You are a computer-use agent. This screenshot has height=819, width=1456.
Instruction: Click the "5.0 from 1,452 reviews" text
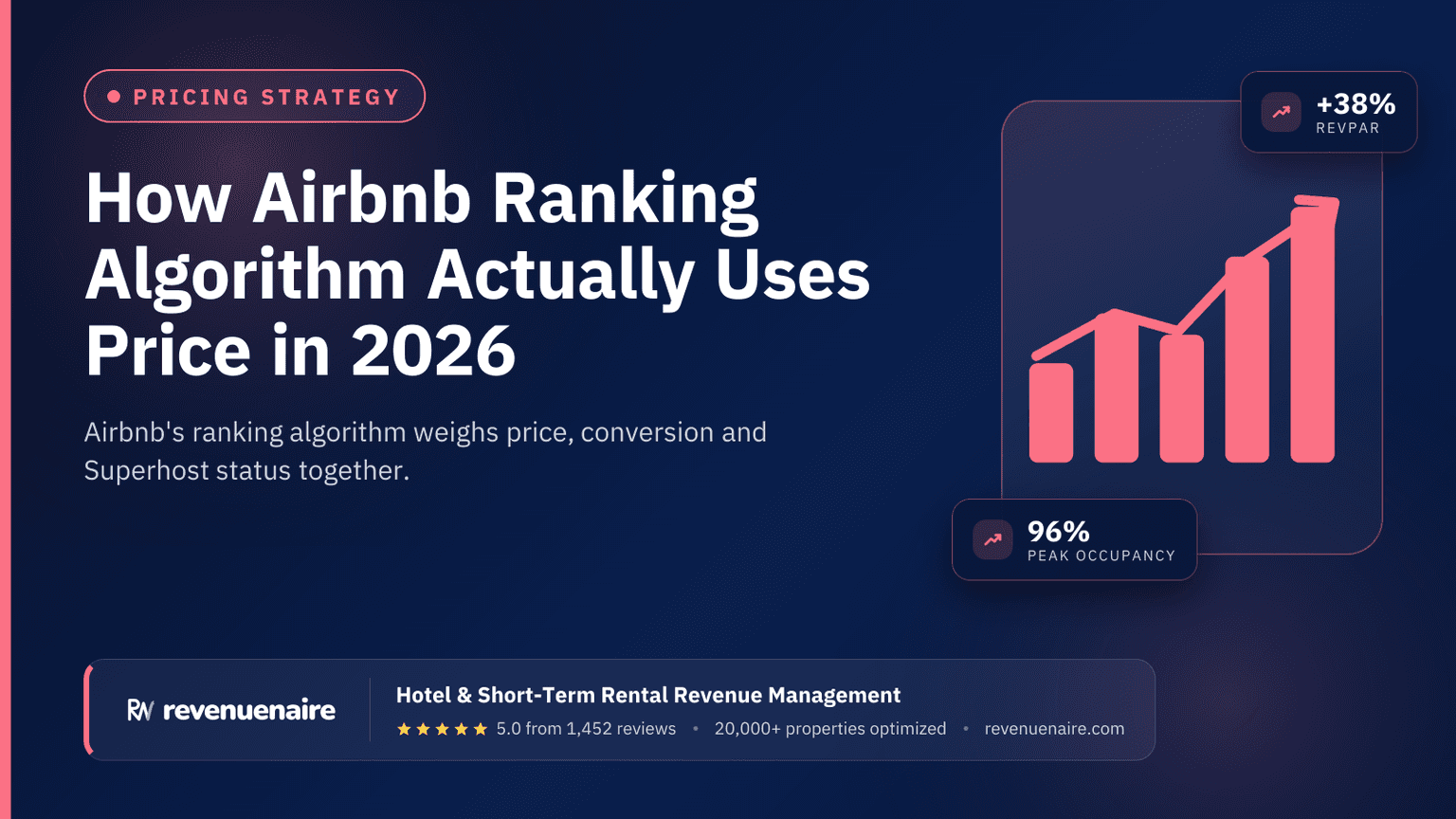click(x=586, y=729)
